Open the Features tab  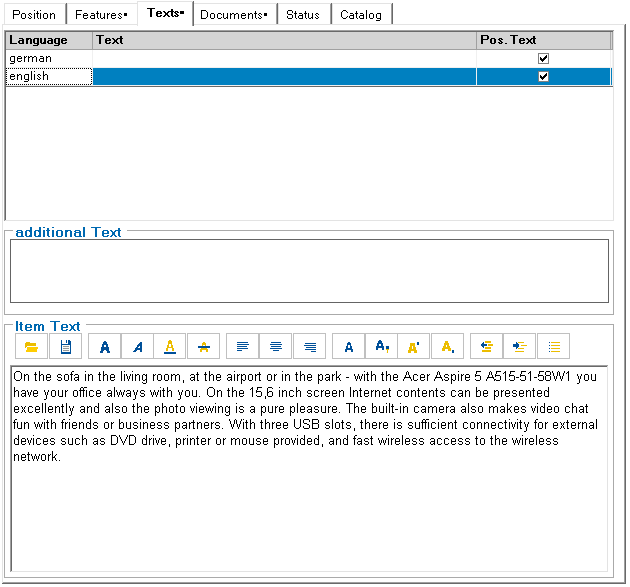point(101,15)
